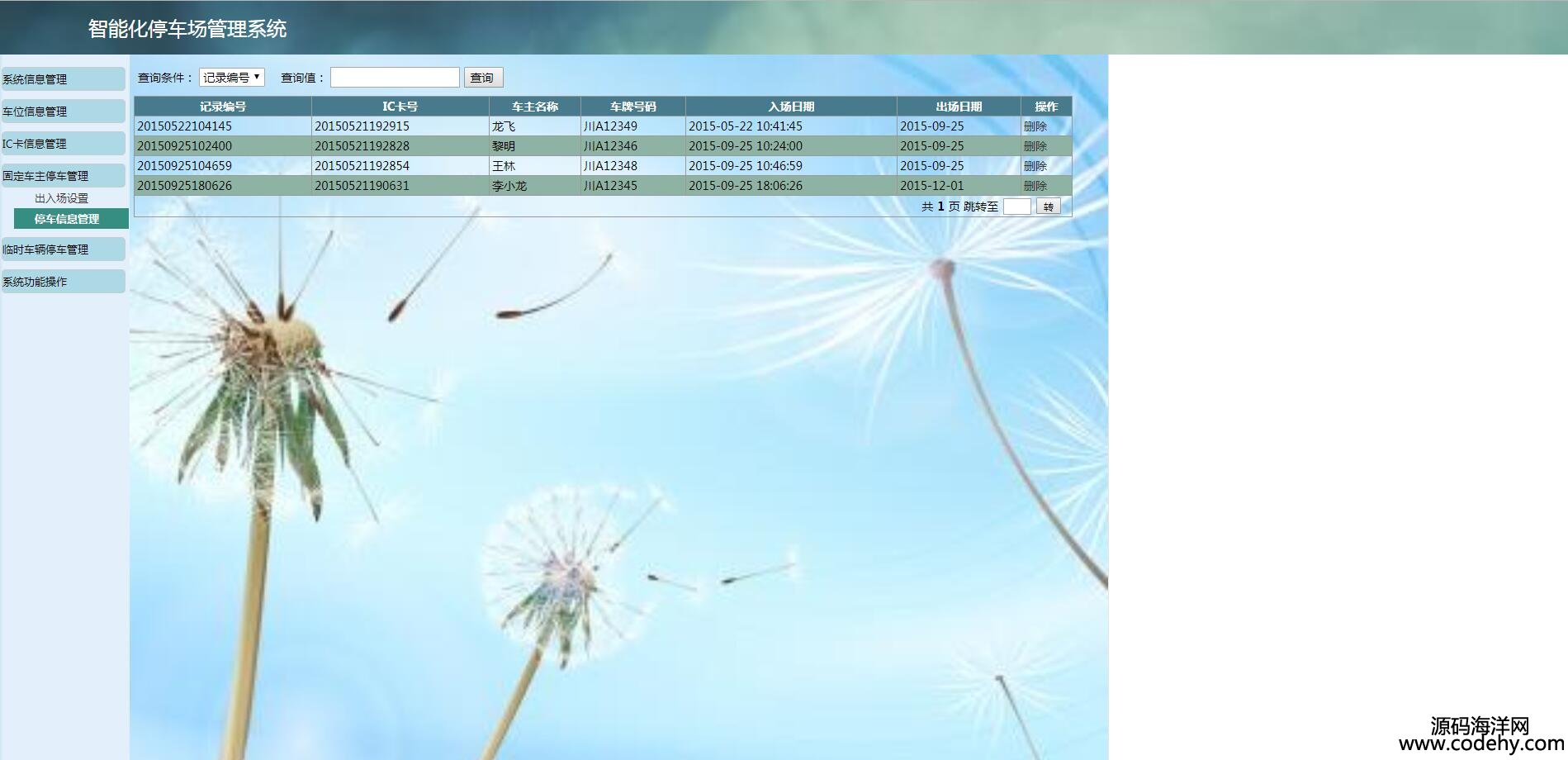Click license plate 川A12345
1568x760 pixels.
(610, 186)
